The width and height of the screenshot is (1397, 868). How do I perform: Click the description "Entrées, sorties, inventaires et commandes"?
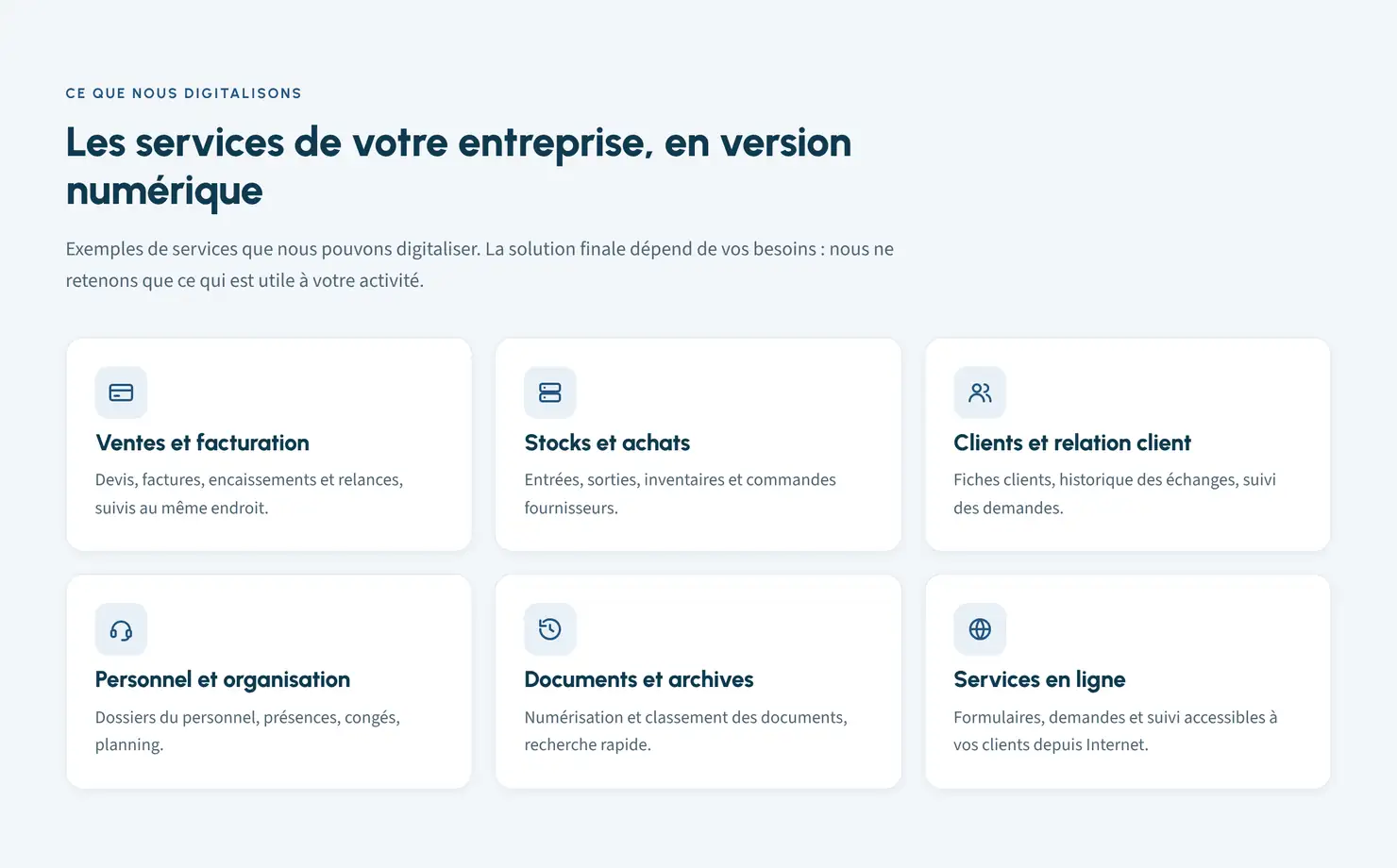[681, 493]
